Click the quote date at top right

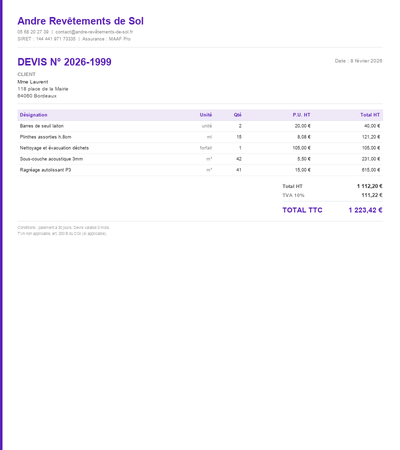coord(358,61)
